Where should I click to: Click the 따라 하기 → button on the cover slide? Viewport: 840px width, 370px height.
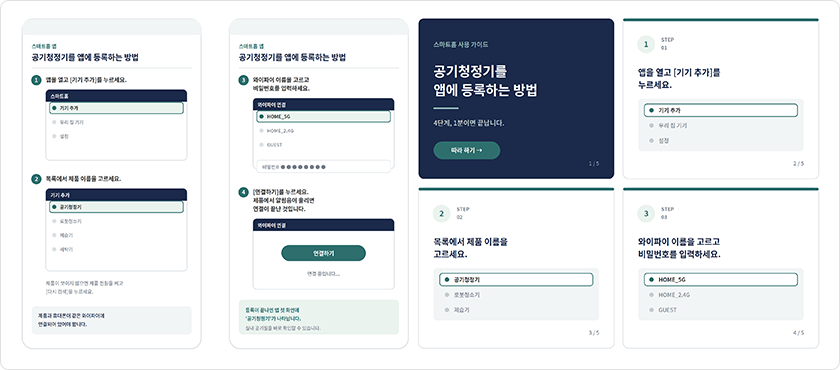[x=467, y=150]
